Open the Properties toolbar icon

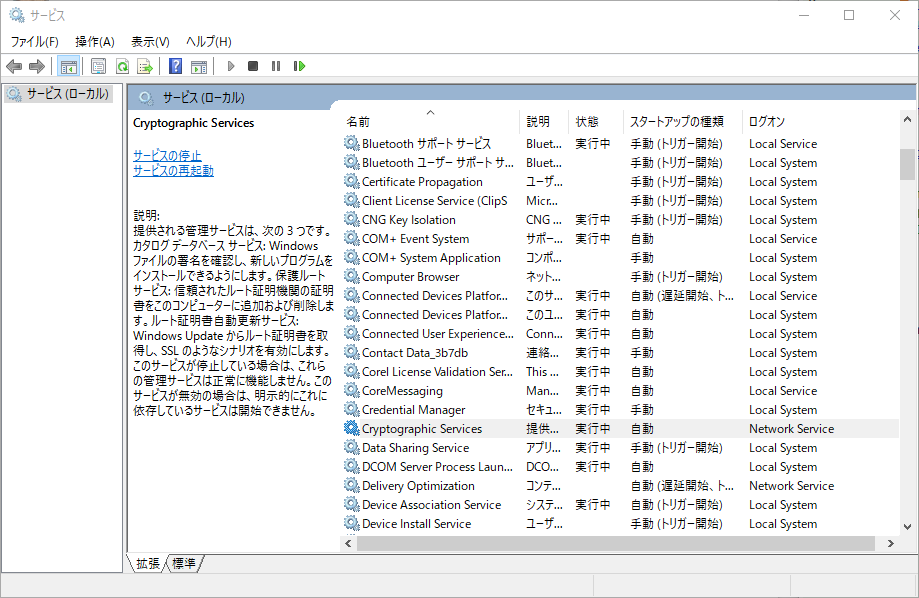(98, 66)
